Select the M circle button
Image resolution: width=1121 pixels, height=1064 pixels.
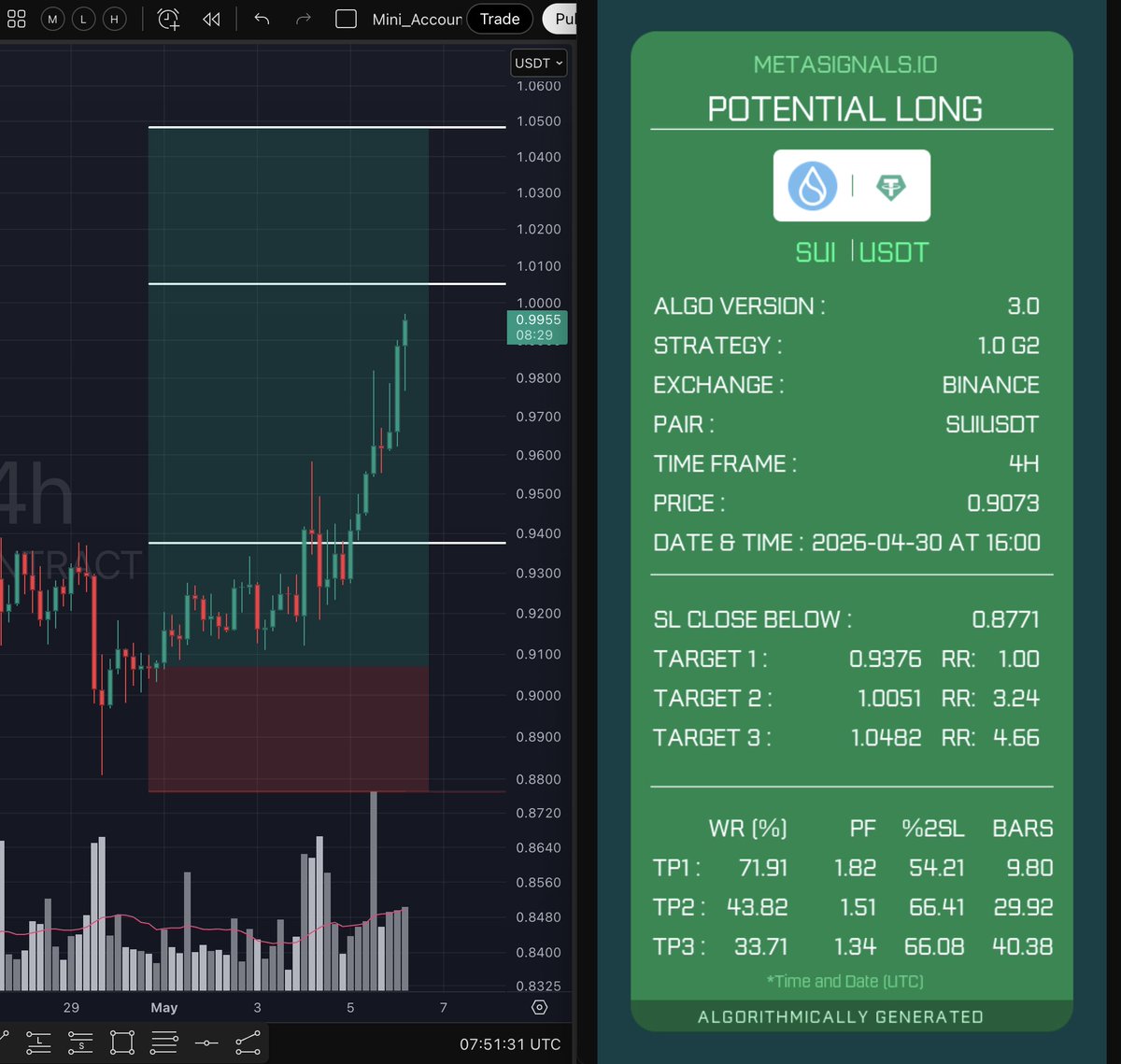point(53,19)
